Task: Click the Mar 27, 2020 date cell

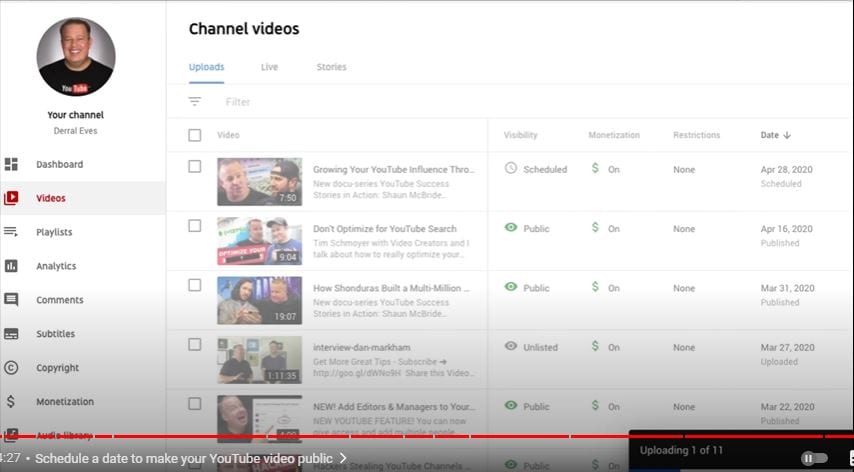Action: pos(788,347)
